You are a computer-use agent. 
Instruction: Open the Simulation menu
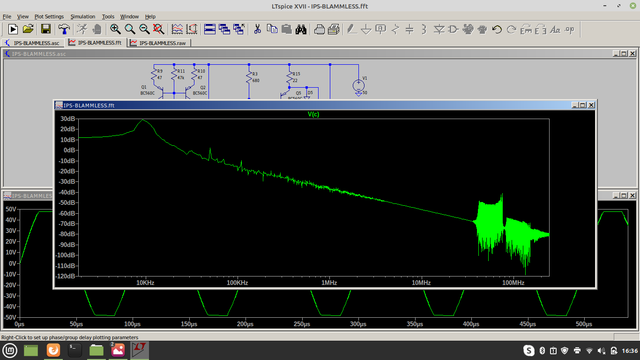coord(83,16)
